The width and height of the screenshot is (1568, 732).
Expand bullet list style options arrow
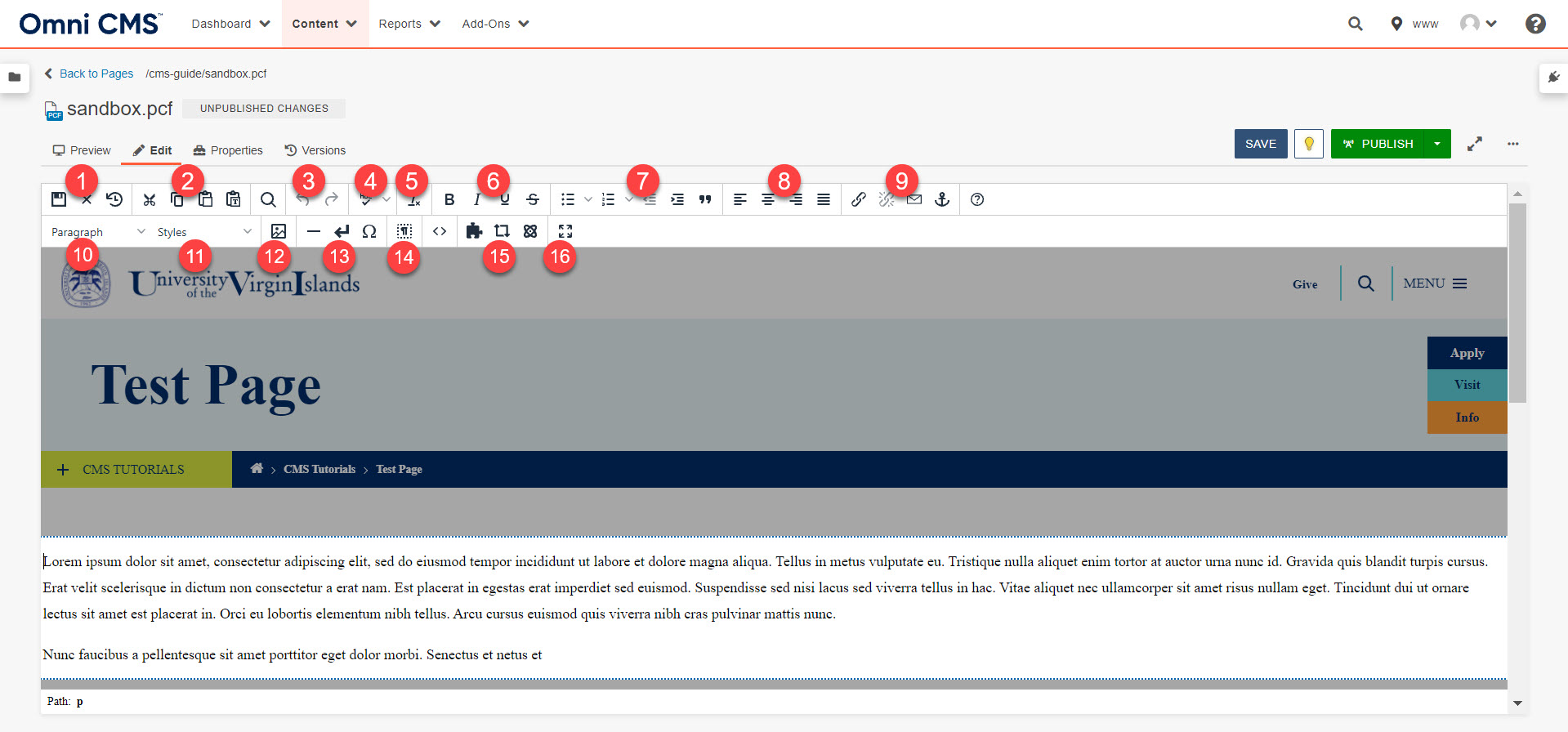point(588,199)
